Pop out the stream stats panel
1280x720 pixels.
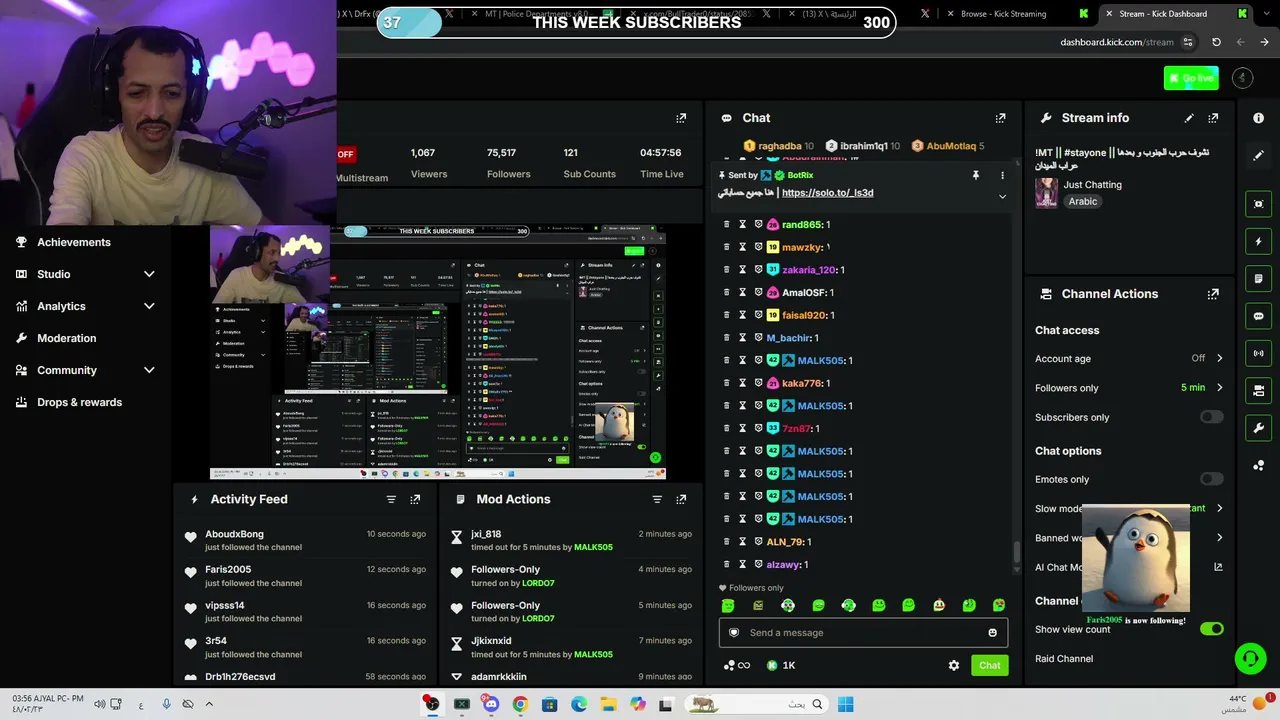tap(681, 118)
